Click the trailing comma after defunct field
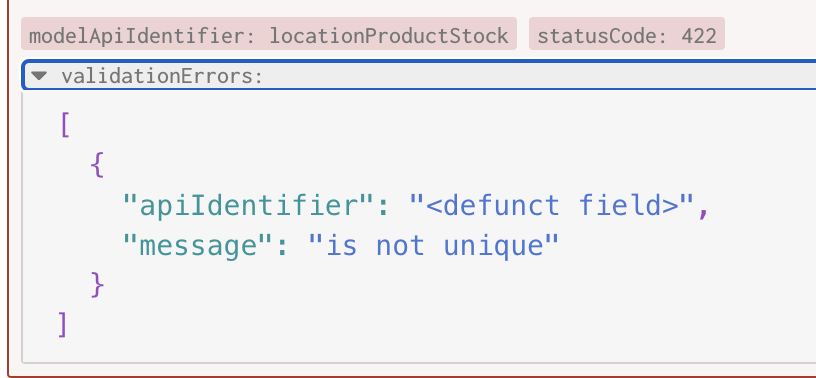This screenshot has height=378, width=816. tap(704, 209)
